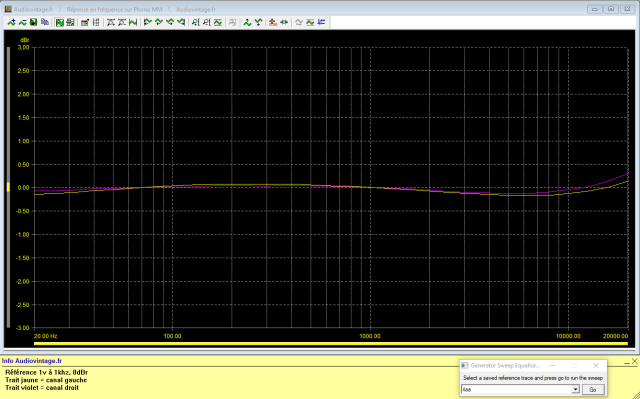The height and width of the screenshot is (399, 640).
Task: Click the add-trace icon with blue plus
Action: tap(11, 22)
